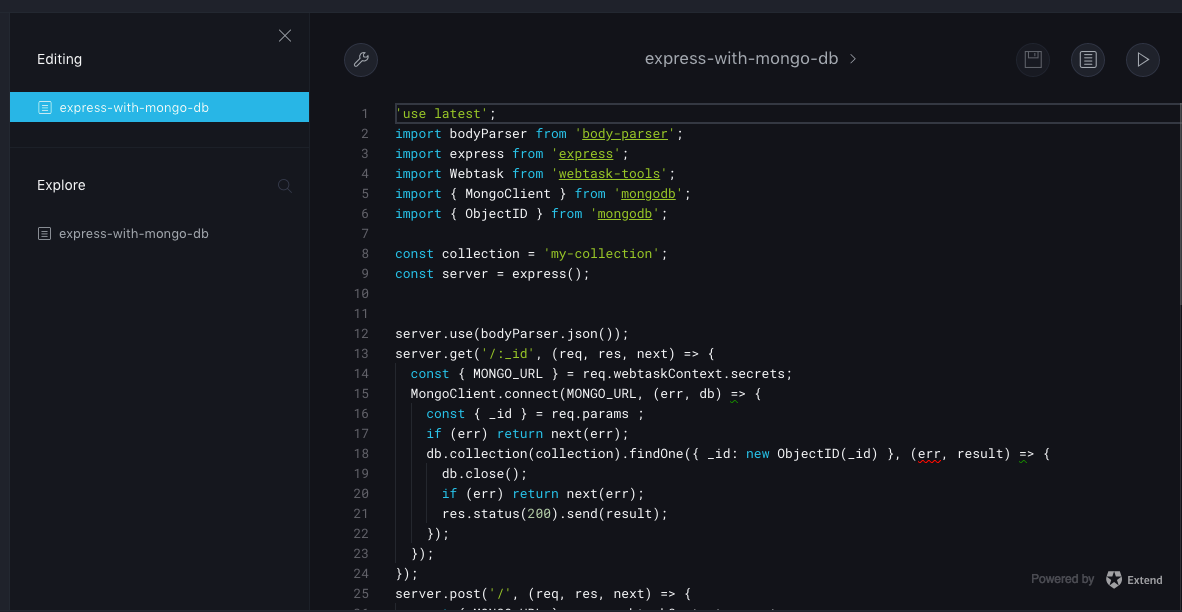The image size is (1182, 612).
Task: Click the editor scrollbar on the right
Action: (1177, 200)
